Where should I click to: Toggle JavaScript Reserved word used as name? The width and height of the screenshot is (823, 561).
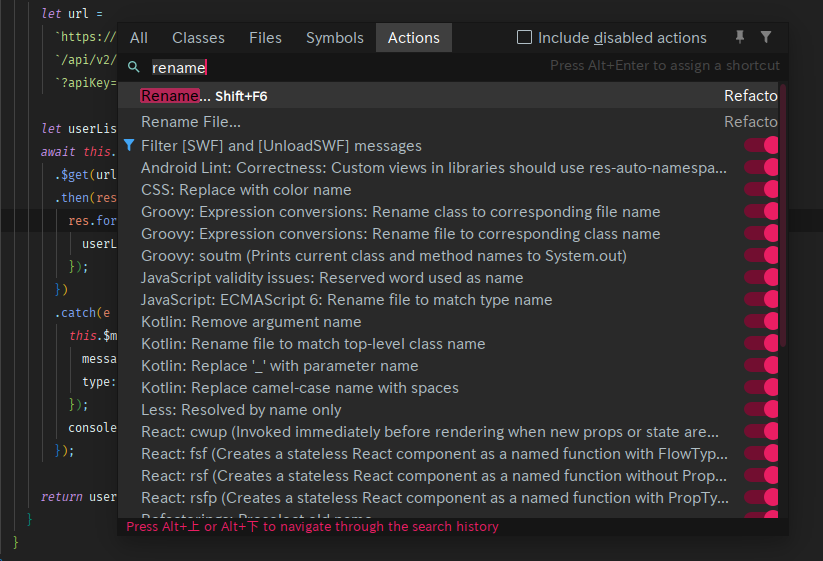(x=762, y=278)
